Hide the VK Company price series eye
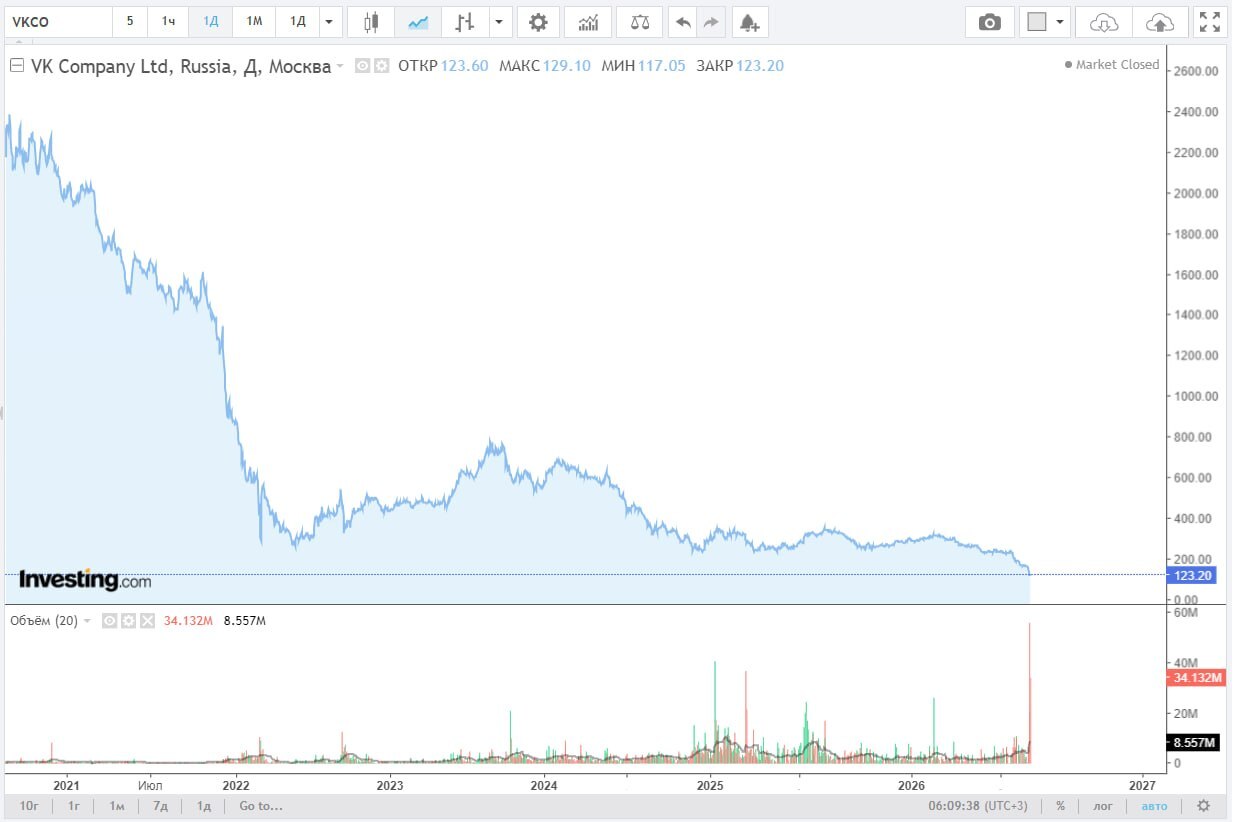Screen dimensions: 1235x822 click(x=364, y=66)
